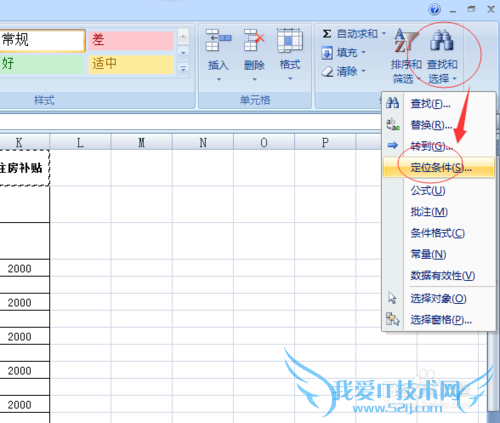Click the Format cells icon
This screenshot has width=500, height=423.
point(290,40)
